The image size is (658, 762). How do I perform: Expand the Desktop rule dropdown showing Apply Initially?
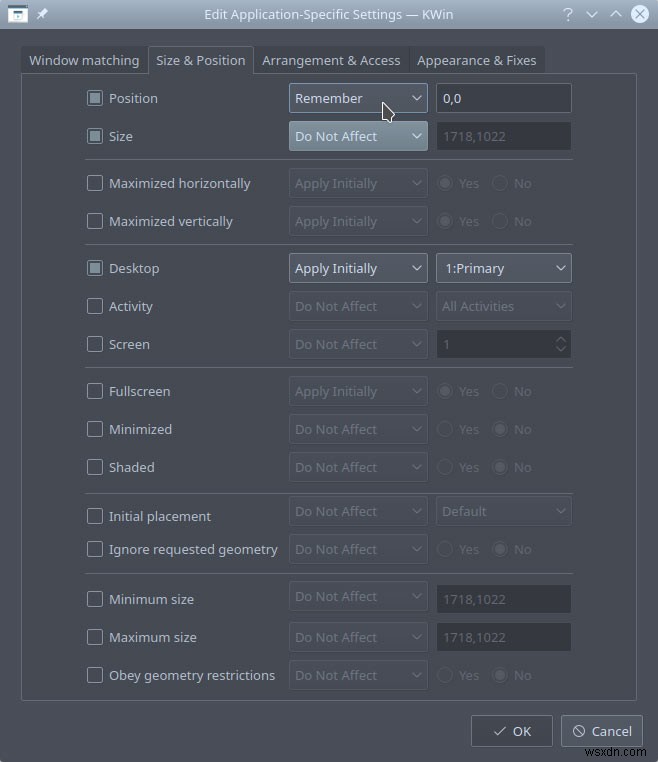pos(358,268)
